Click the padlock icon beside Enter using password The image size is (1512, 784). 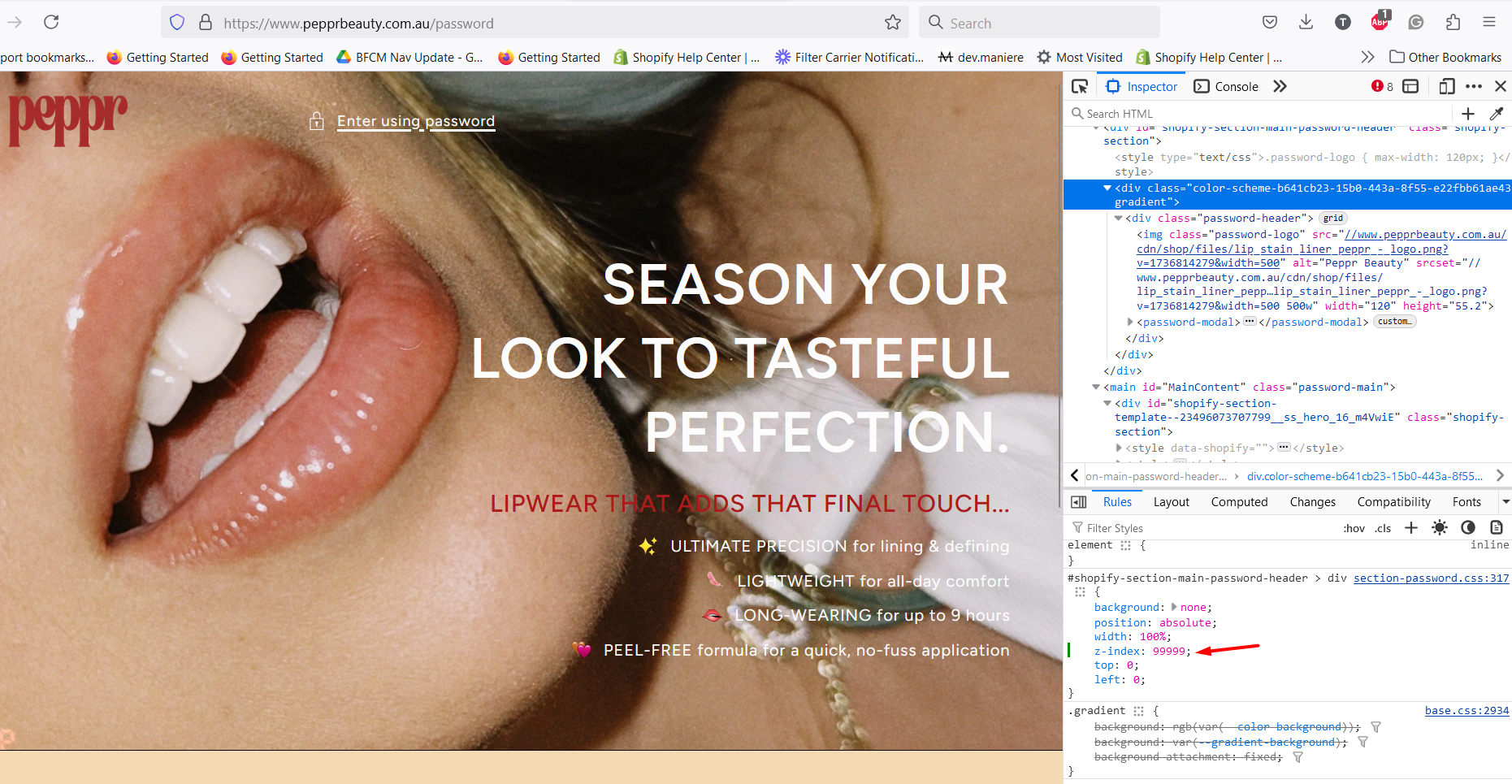(x=317, y=121)
